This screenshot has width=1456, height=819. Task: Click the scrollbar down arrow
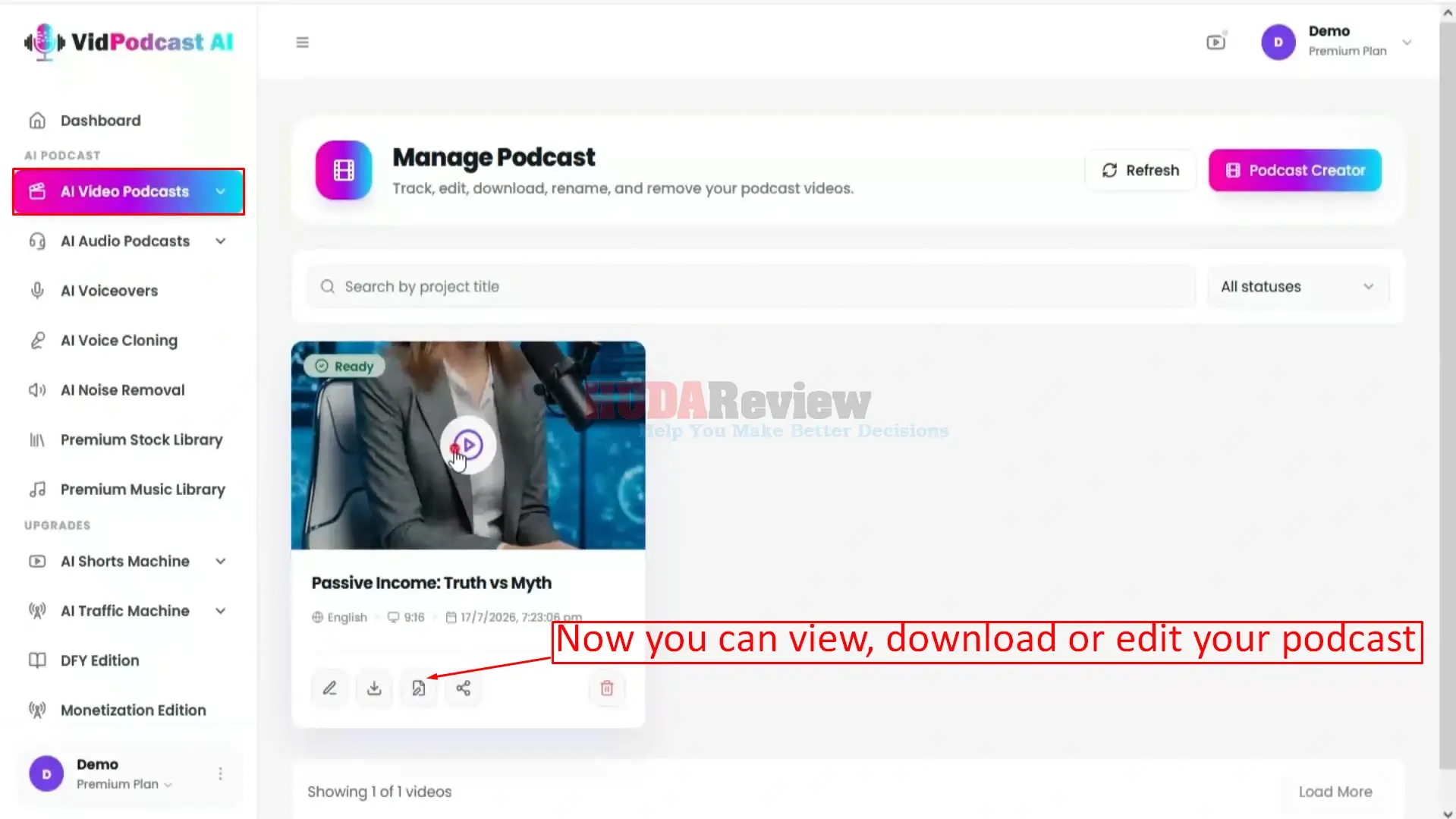[1448, 813]
